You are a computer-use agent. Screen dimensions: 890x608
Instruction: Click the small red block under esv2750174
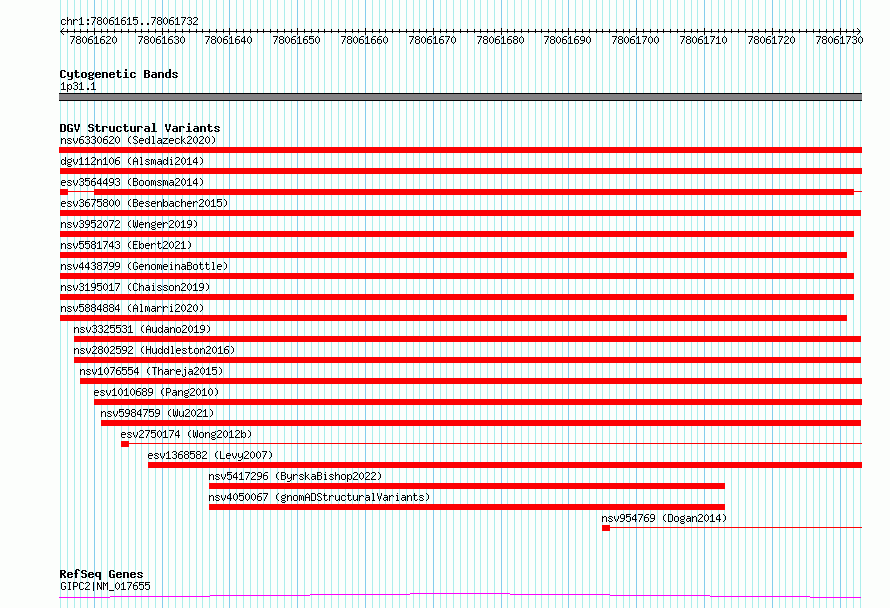125,444
